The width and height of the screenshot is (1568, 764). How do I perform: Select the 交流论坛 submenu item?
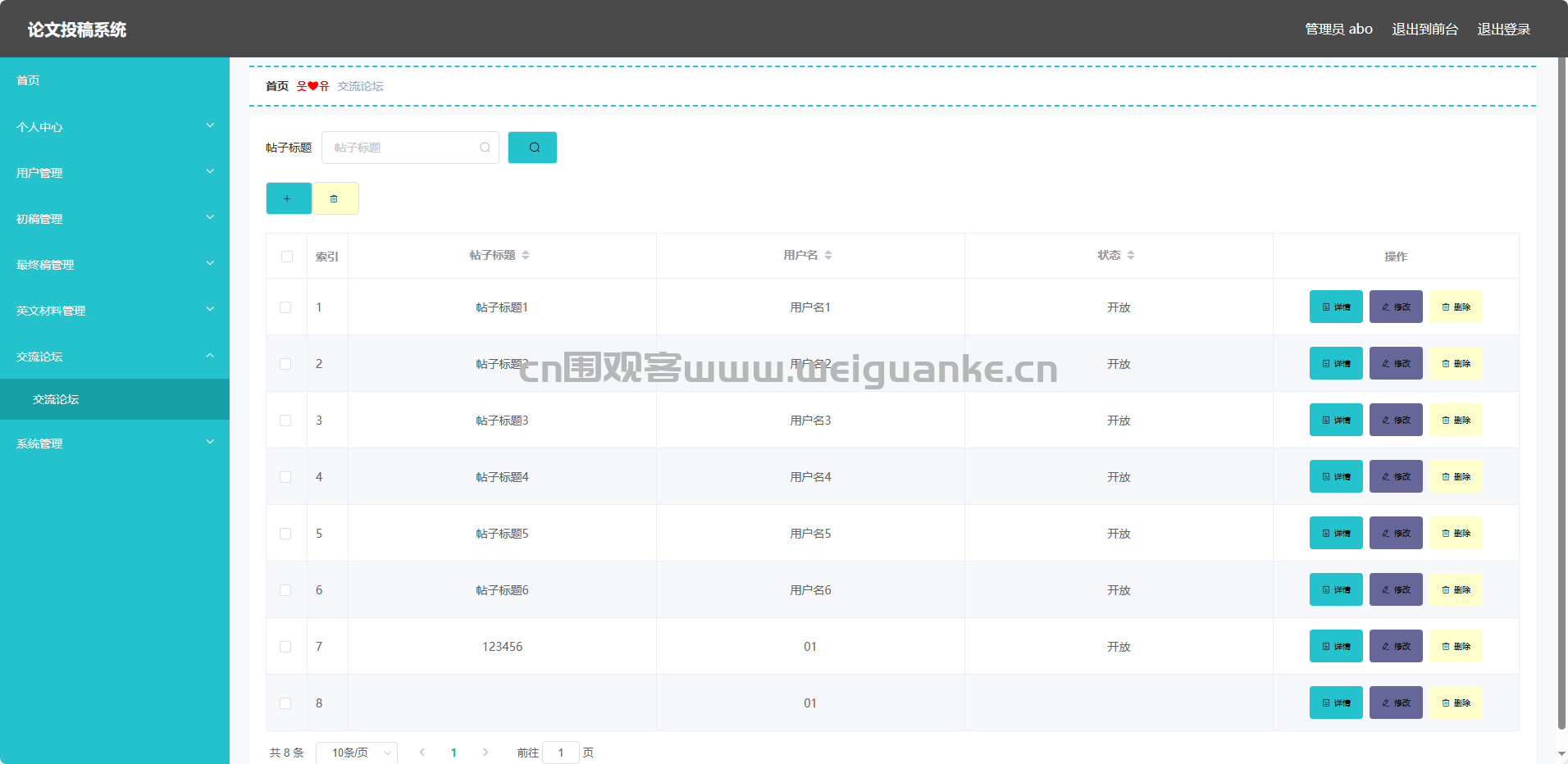point(115,399)
